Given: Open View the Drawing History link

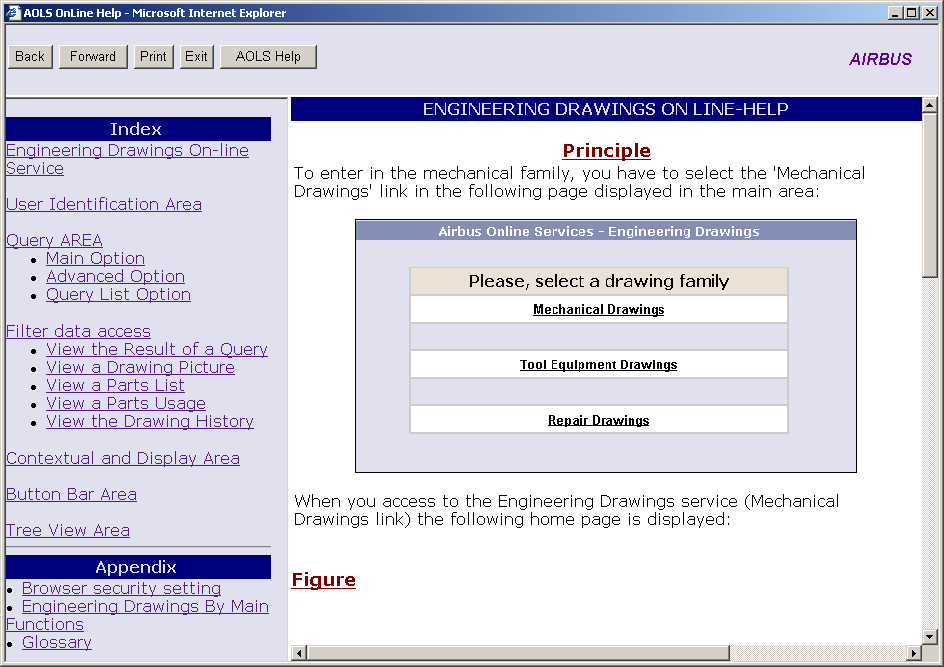Looking at the screenshot, I should [150, 422].
